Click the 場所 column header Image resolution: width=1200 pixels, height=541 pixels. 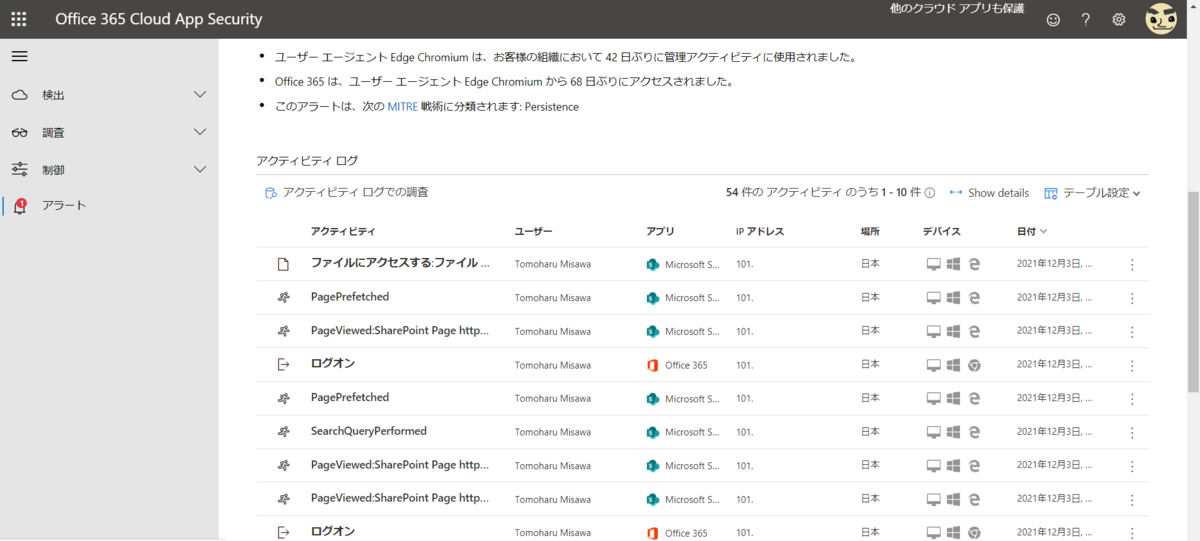(x=870, y=231)
